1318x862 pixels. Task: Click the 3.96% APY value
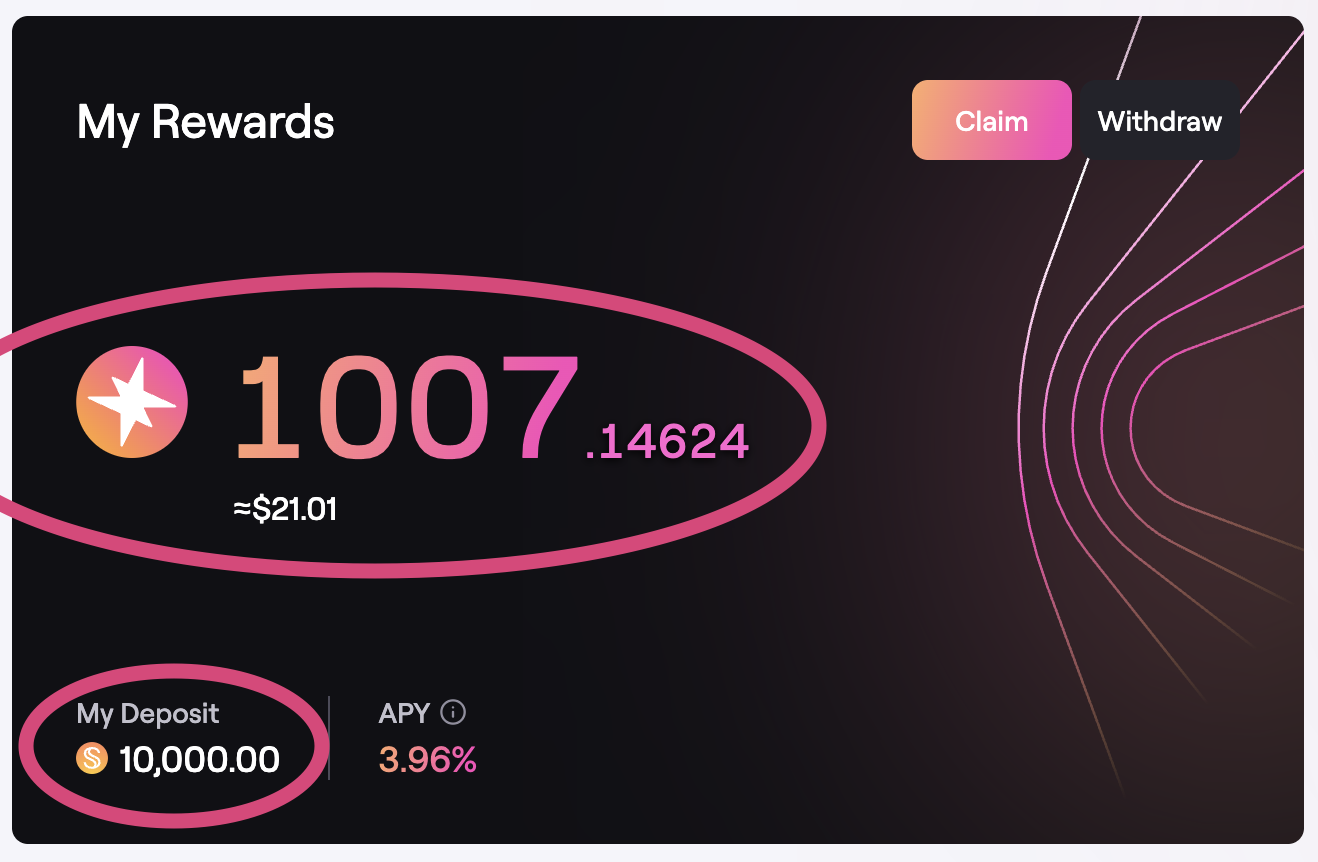pyautogui.click(x=427, y=761)
